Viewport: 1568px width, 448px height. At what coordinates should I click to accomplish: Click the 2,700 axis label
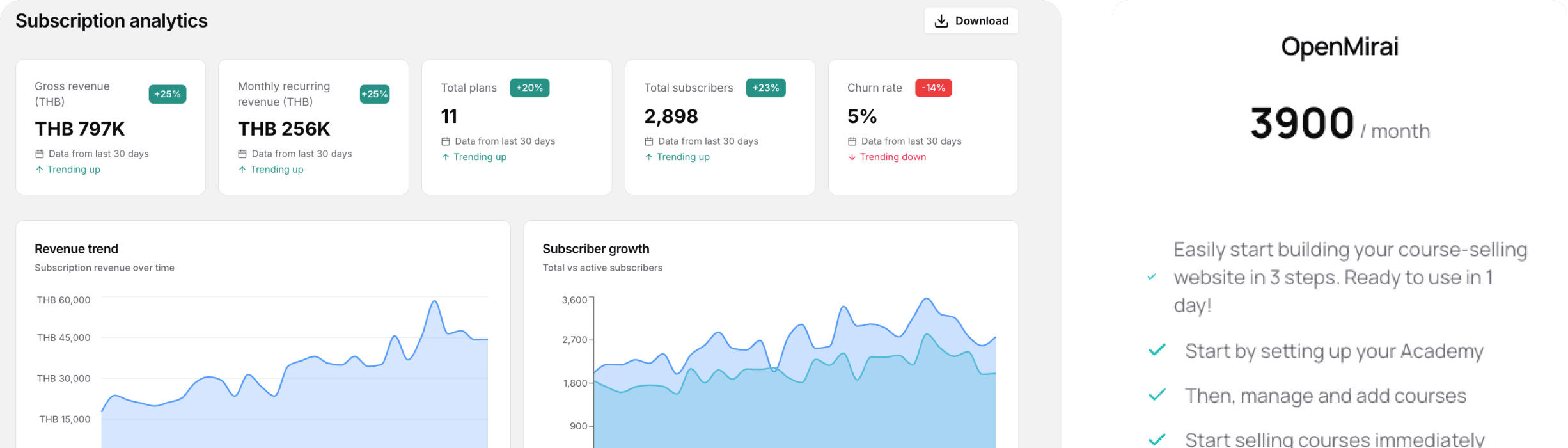pos(574,340)
